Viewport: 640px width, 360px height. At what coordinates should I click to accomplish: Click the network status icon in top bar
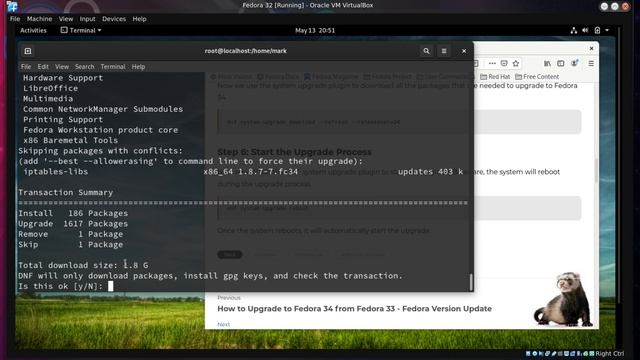click(x=573, y=30)
